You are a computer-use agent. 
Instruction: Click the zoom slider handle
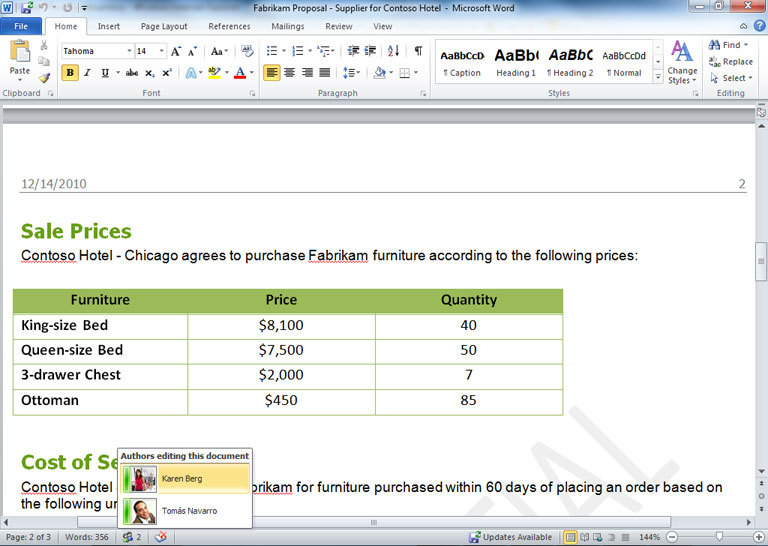(719, 537)
